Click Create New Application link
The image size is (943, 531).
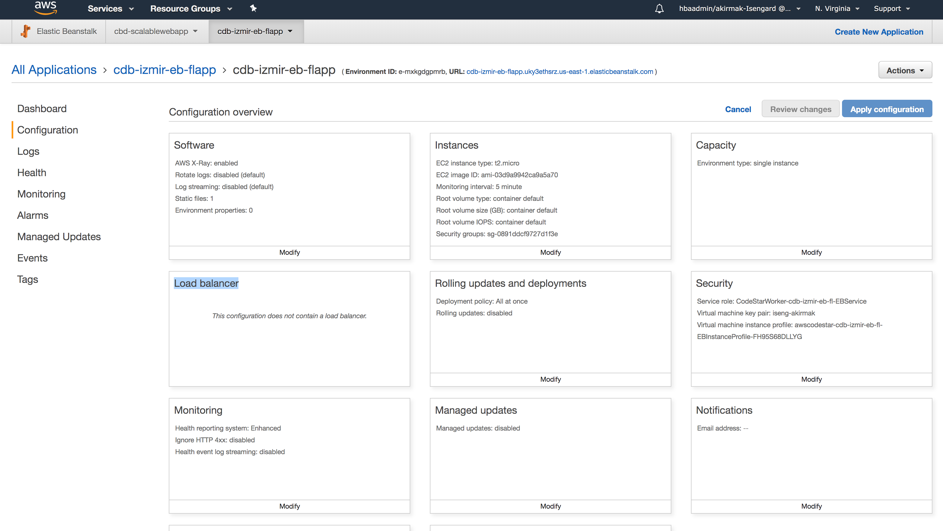pyautogui.click(x=879, y=32)
